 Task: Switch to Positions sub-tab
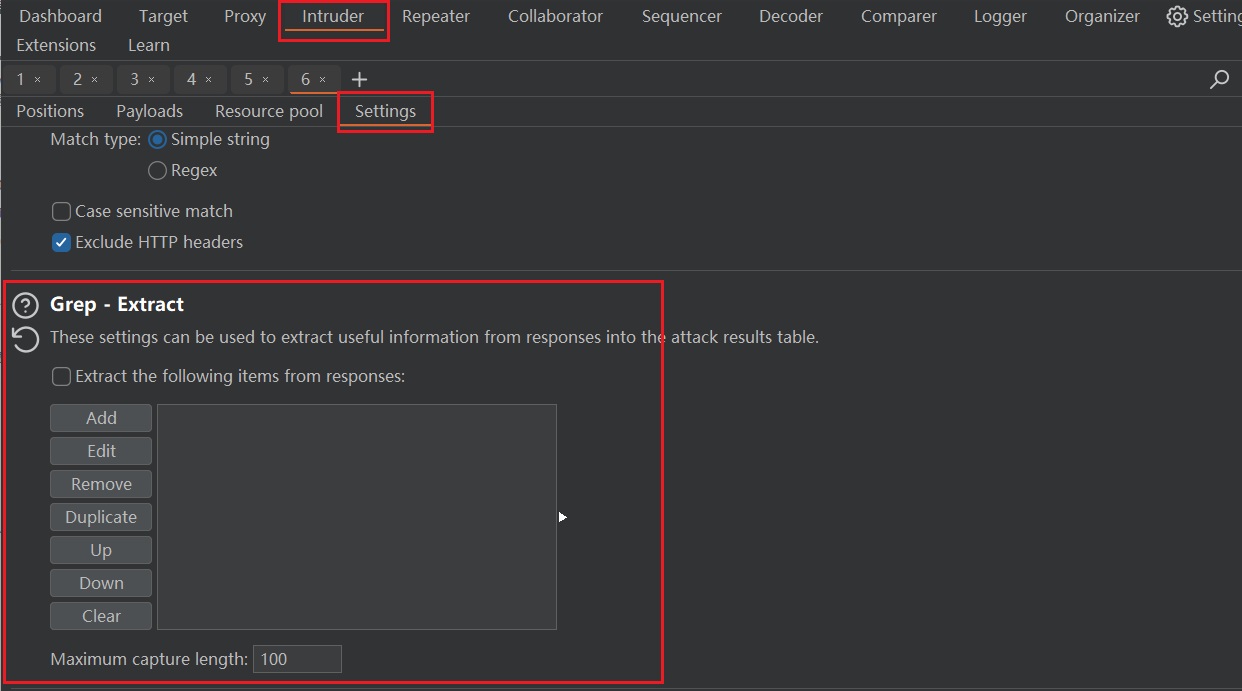pyautogui.click(x=50, y=111)
